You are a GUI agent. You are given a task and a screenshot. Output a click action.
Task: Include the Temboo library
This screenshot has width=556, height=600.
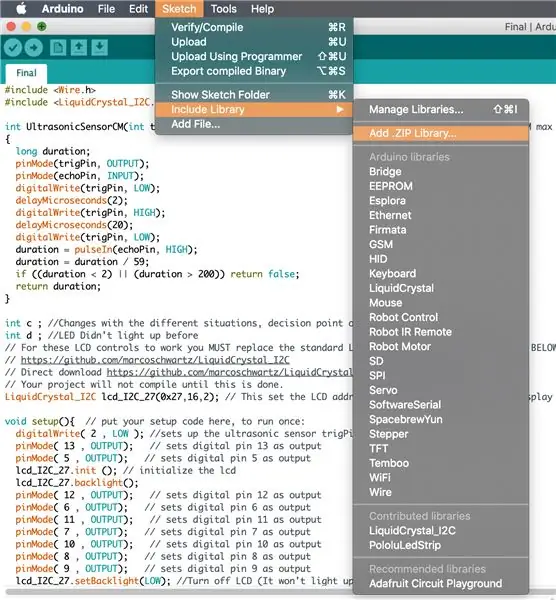(x=441, y=463)
